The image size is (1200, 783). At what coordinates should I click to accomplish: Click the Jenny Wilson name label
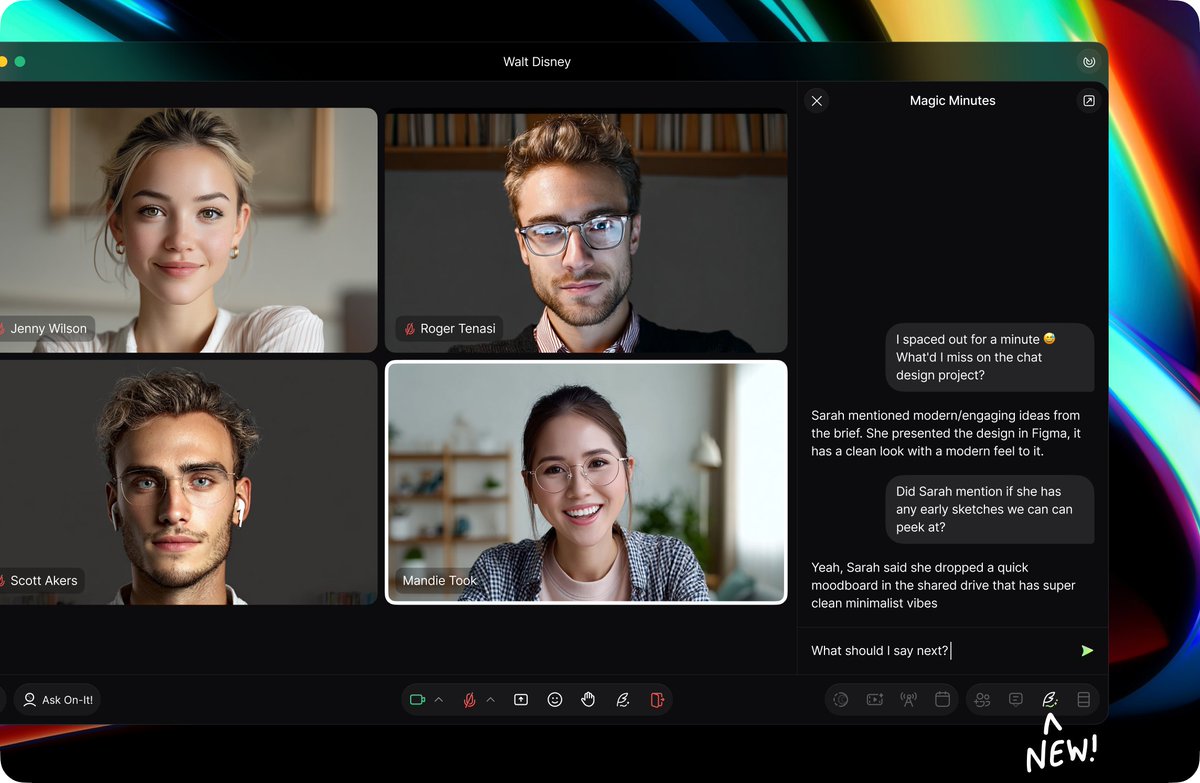[48, 328]
